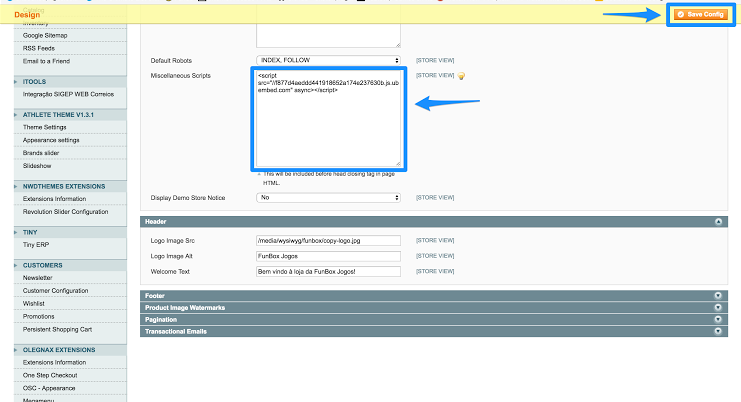741x402 pixels.
Task: Open Google Sitemap in the sidebar
Action: click(x=47, y=33)
